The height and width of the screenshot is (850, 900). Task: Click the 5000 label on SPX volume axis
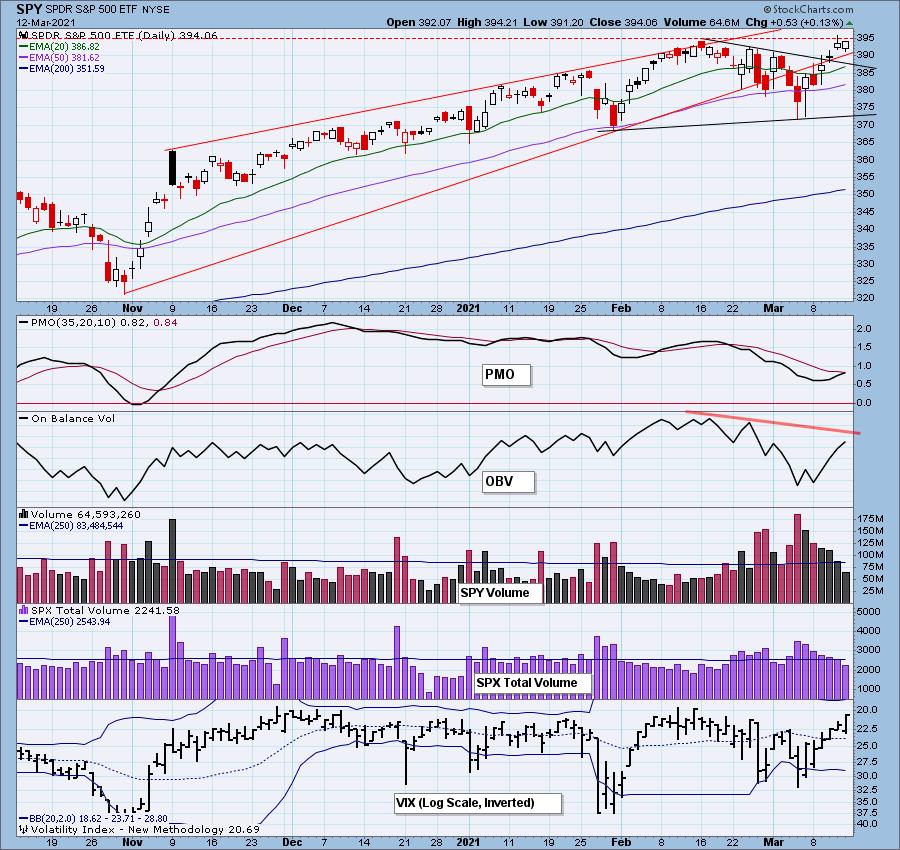(867, 612)
